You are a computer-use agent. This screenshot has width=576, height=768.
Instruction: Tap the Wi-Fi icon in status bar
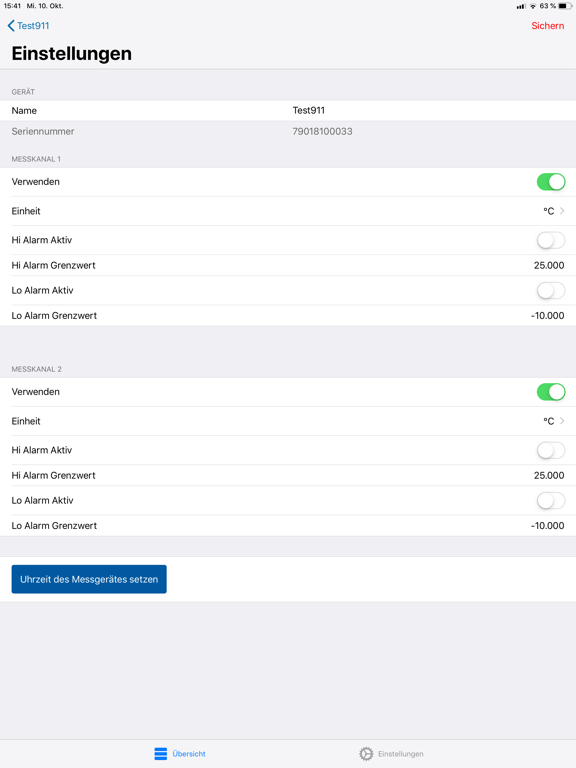533,6
